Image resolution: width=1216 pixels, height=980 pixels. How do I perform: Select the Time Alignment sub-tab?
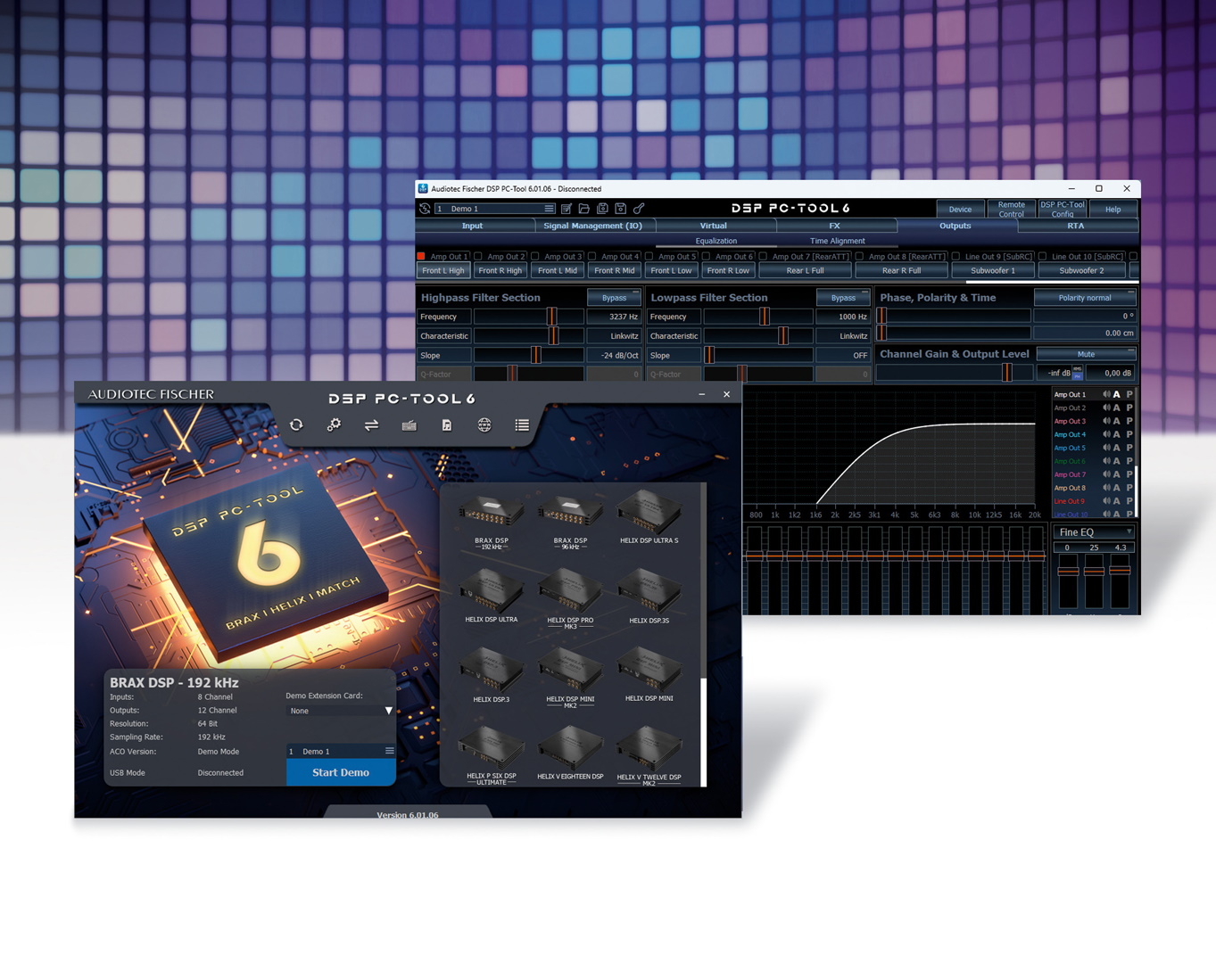(837, 241)
